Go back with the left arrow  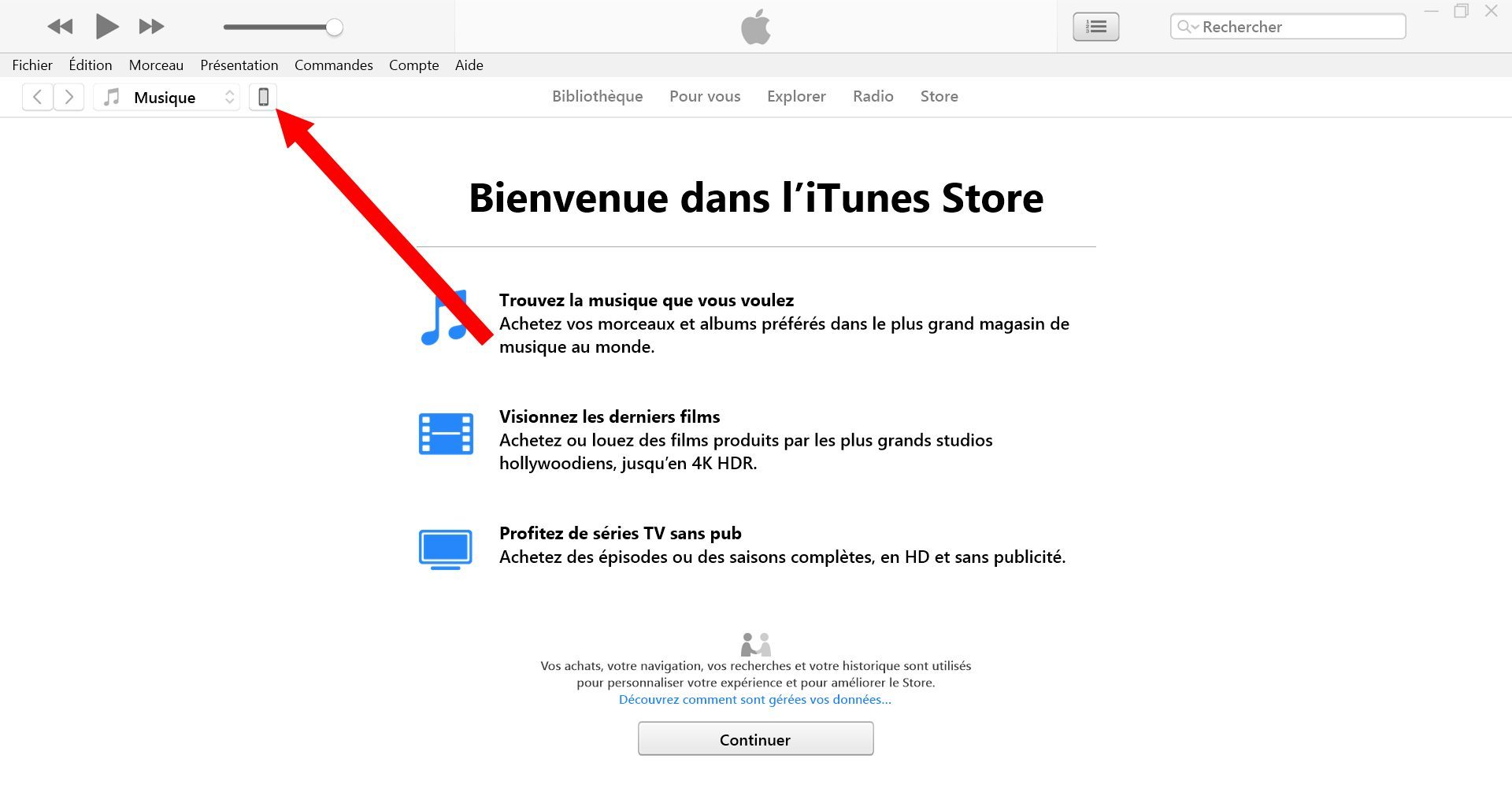(x=37, y=97)
